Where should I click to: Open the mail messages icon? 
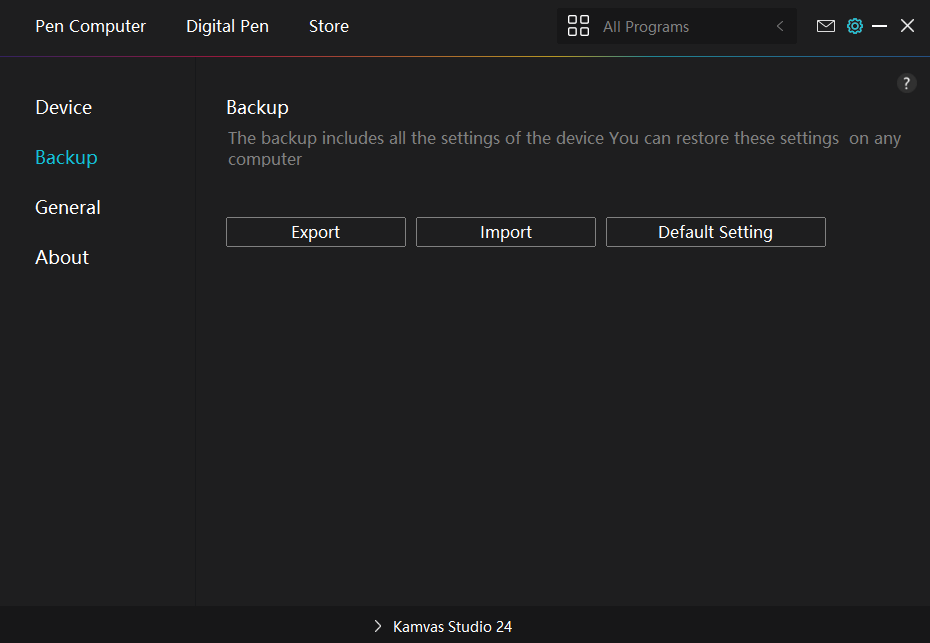click(825, 26)
